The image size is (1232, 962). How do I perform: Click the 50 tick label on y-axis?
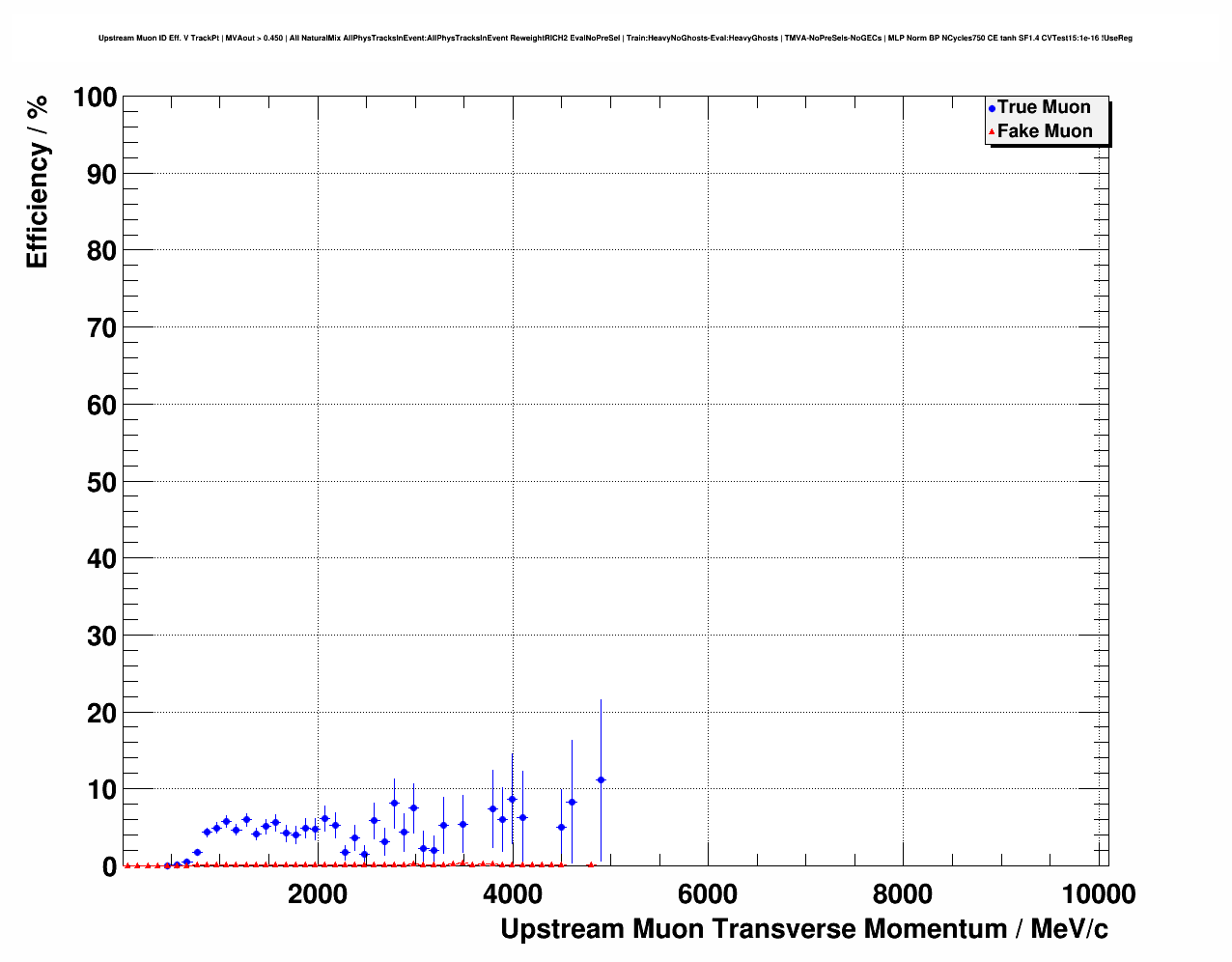click(x=100, y=482)
